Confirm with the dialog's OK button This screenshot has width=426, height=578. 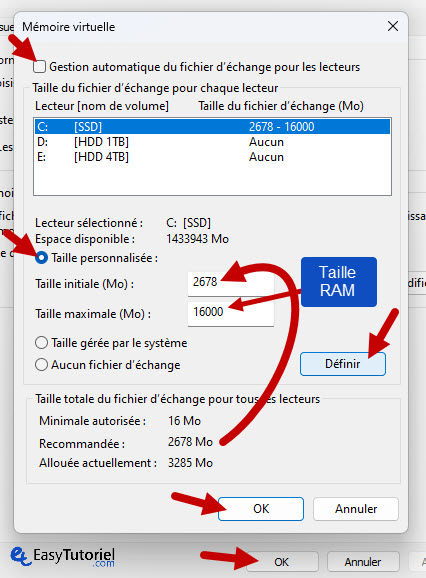tap(261, 509)
